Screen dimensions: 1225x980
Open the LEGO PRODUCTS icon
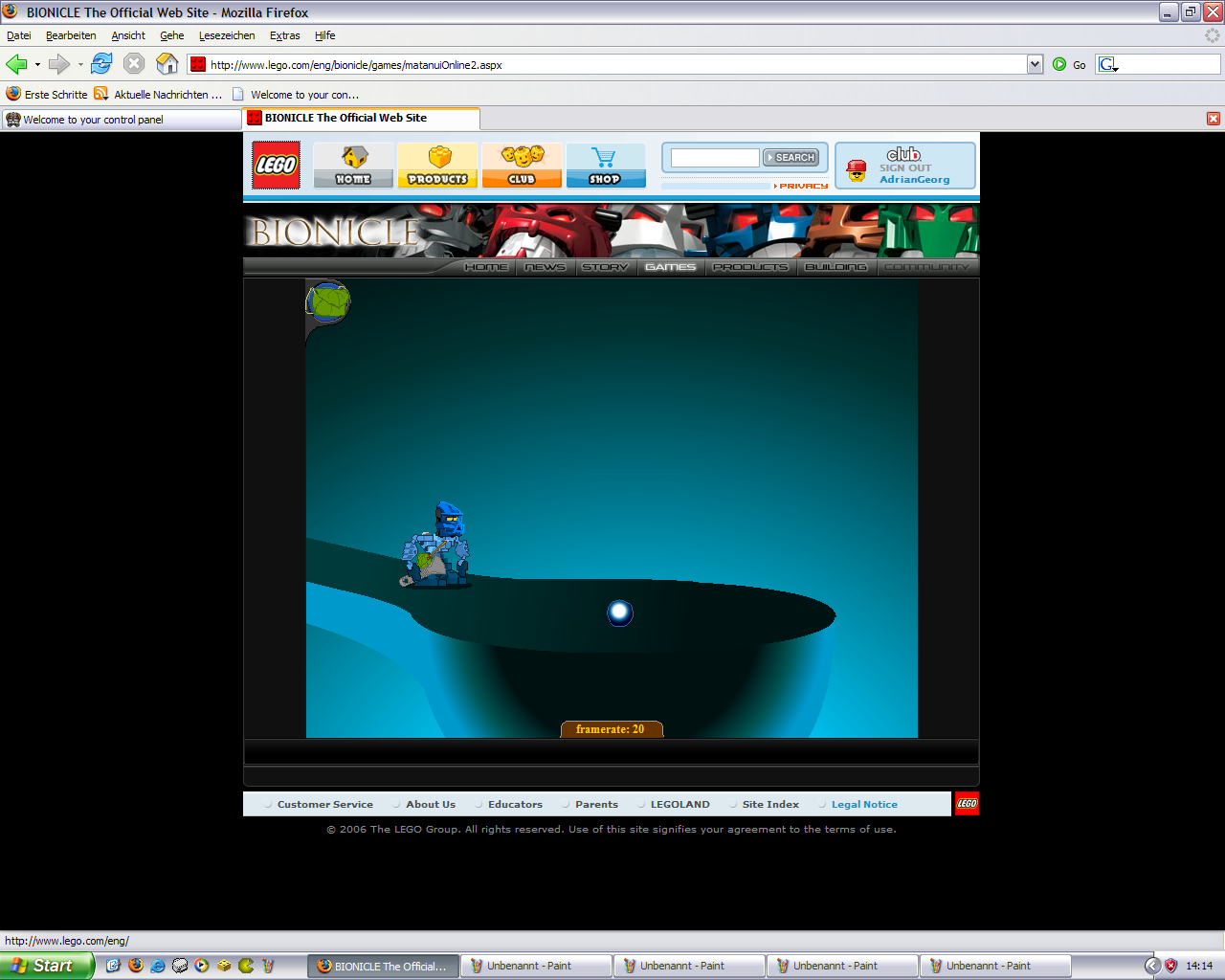[x=437, y=165]
